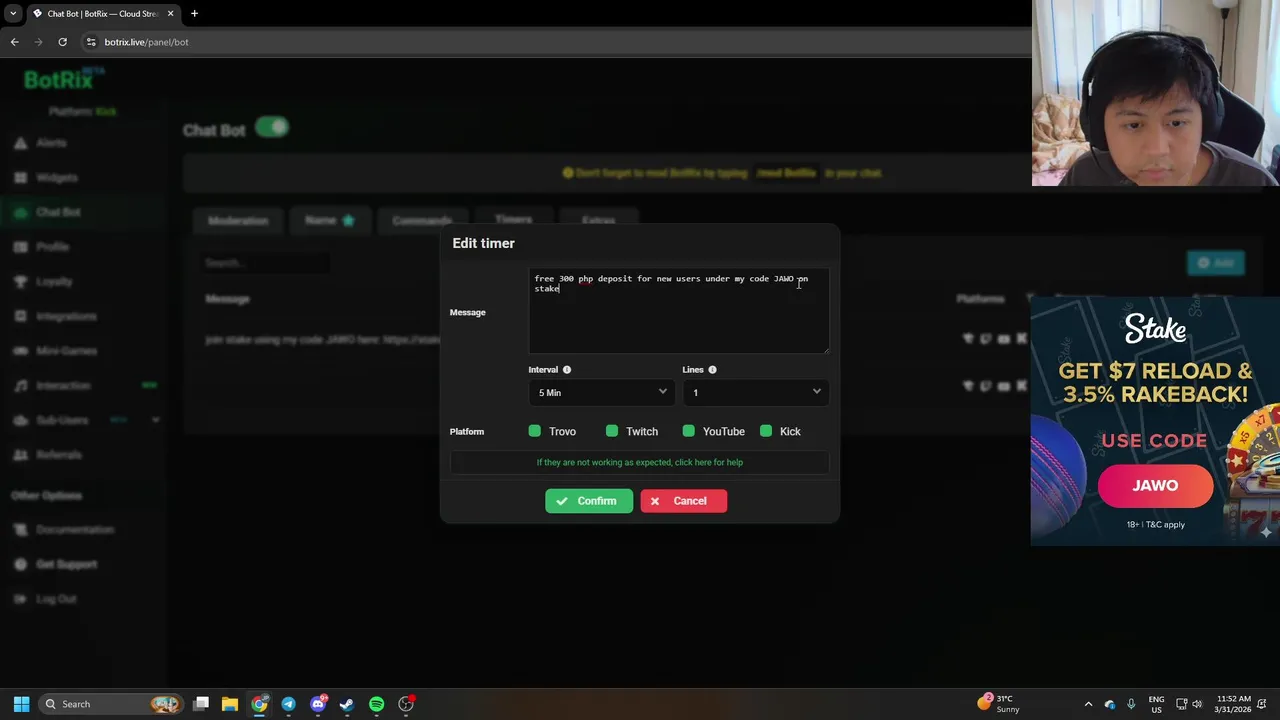Toggle the Kick platform checkbox
1280x720 pixels.
pos(766,431)
